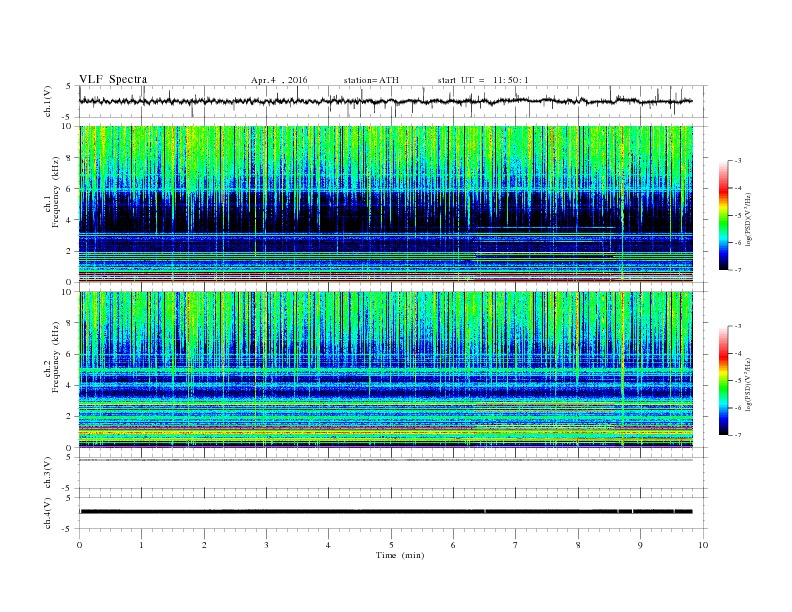Viewport: 792px width, 612px height.
Task: Click time axis tick label "4" at bottom
Action: (328, 545)
